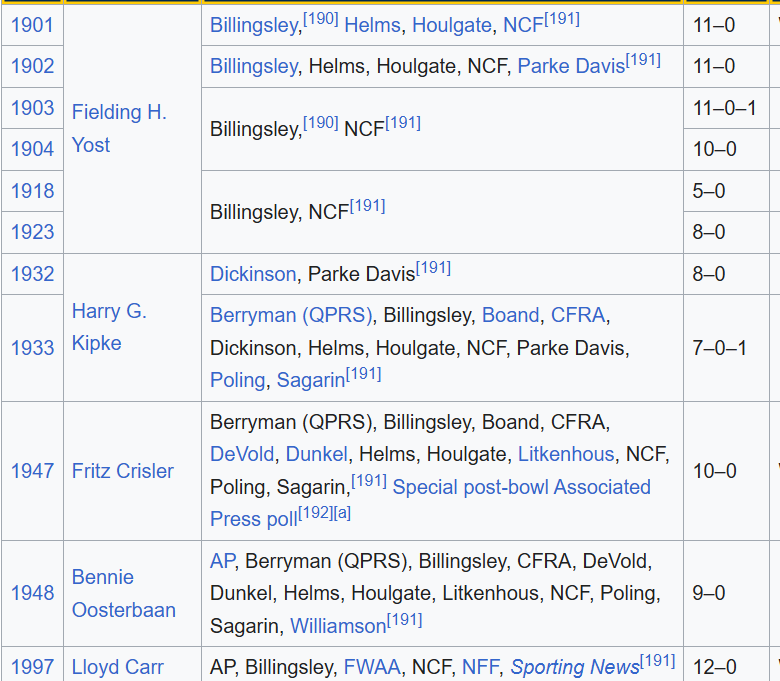Click Billingsley link in the 1902 row
This screenshot has width=780, height=681.
254,66
